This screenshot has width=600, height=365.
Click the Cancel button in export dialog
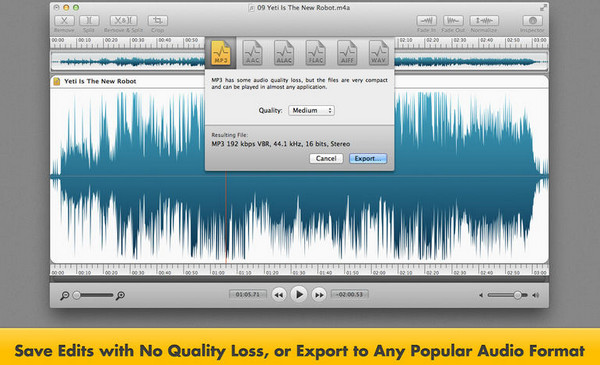pos(326,158)
